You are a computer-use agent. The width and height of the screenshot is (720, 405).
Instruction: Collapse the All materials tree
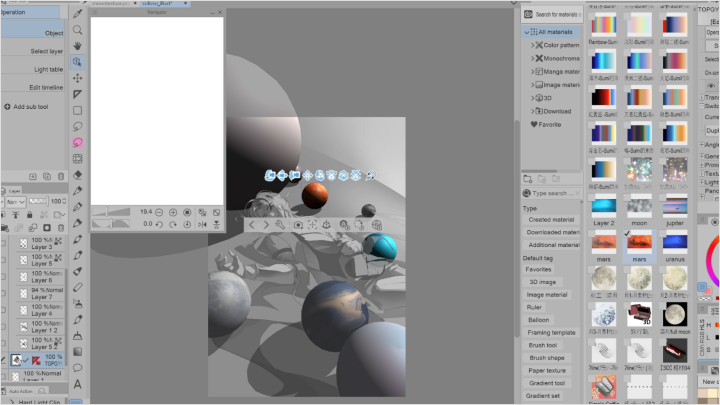(527, 32)
